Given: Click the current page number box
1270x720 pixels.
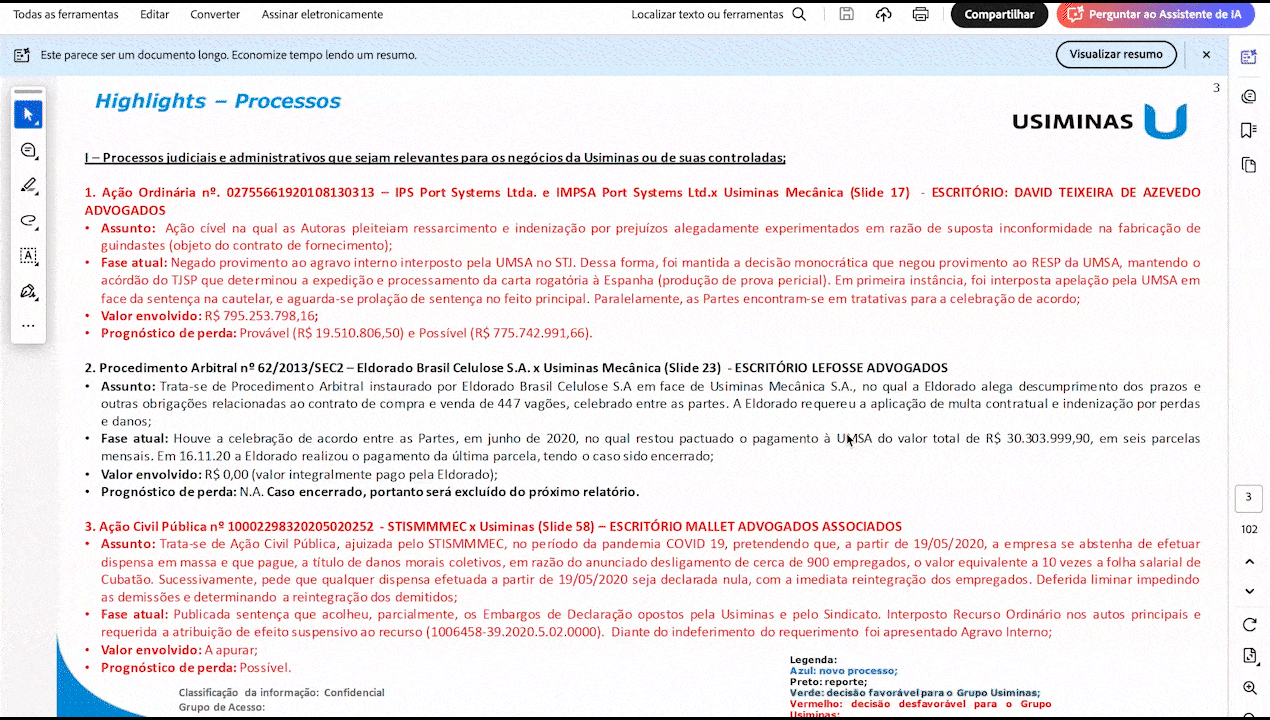Looking at the screenshot, I should [1249, 498].
